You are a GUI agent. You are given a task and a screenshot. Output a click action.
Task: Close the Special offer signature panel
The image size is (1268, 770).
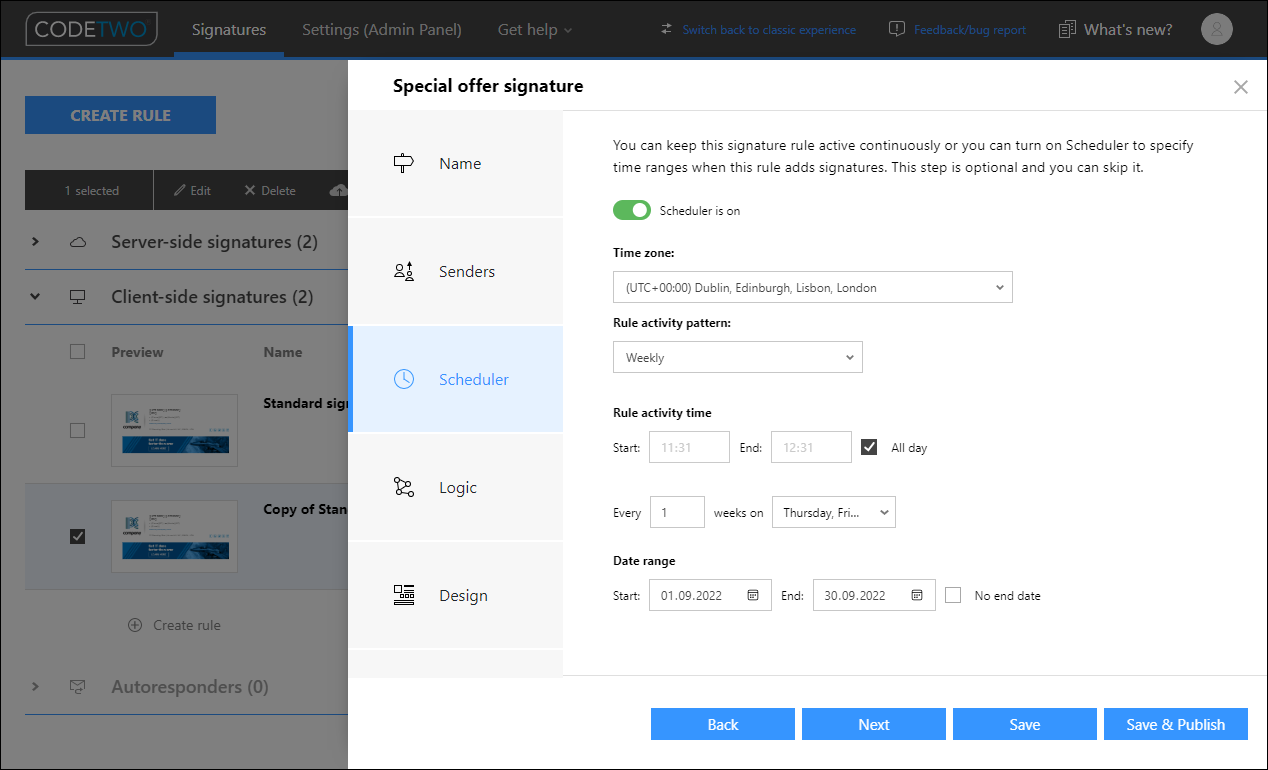(1241, 87)
